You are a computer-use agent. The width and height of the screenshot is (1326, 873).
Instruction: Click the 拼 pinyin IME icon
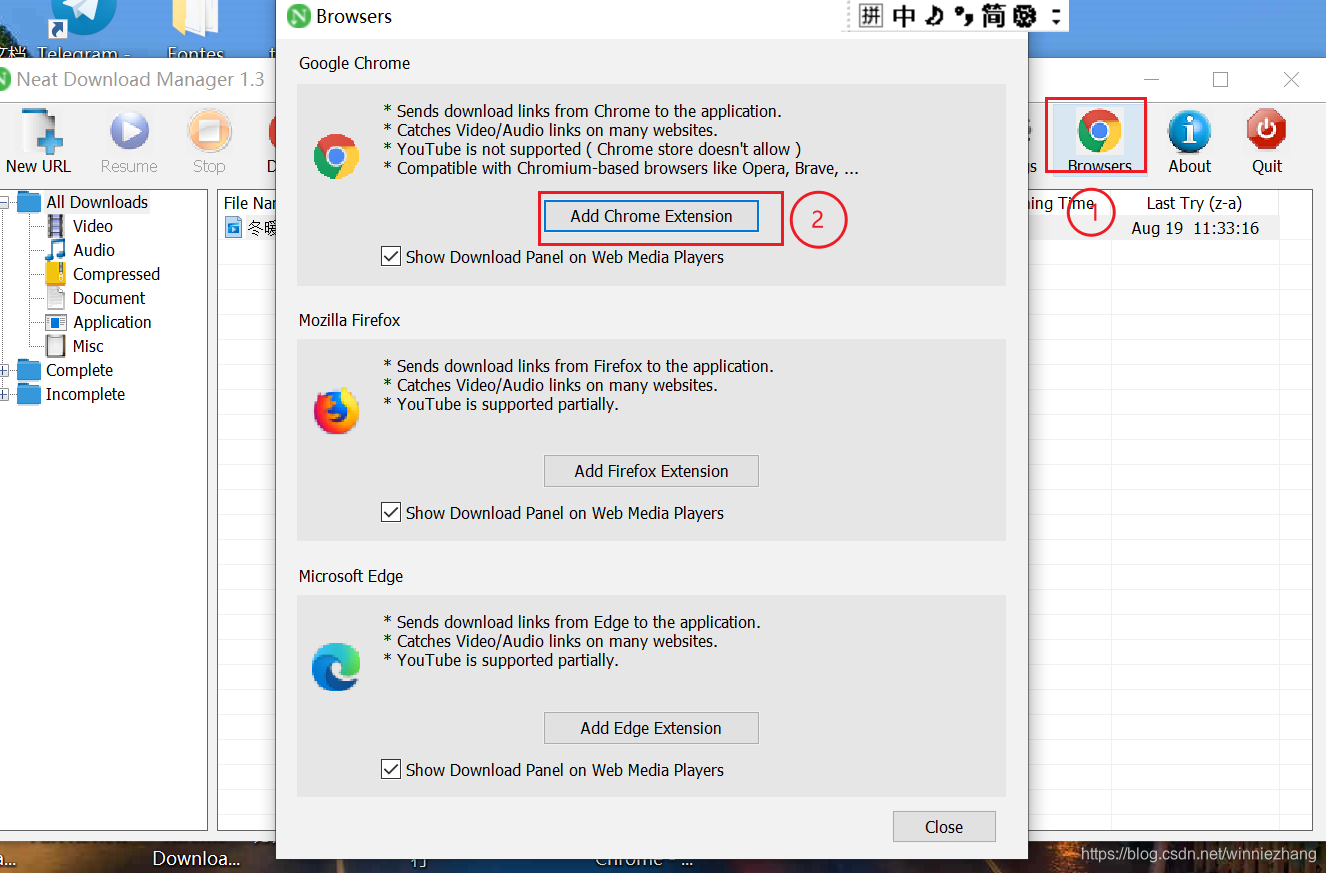871,16
